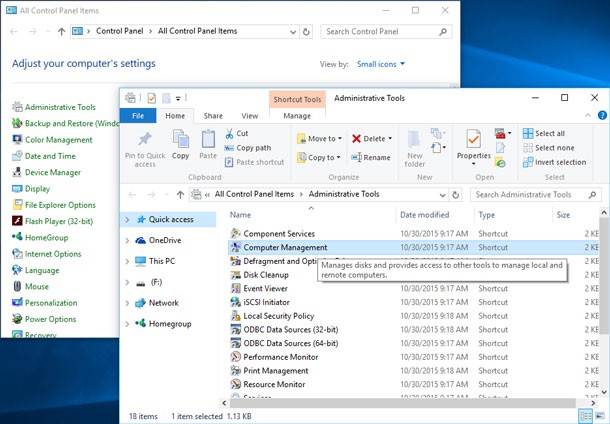Click Invert selection in ribbon
Viewport: 610px width, 424px height.
click(x=554, y=162)
